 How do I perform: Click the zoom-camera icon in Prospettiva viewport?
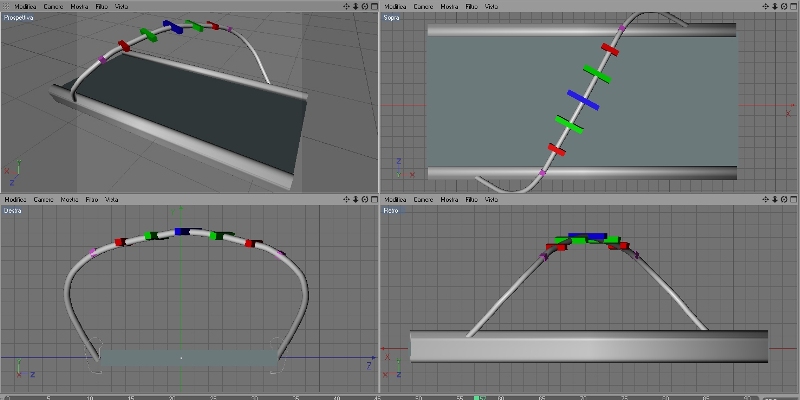click(x=356, y=6)
